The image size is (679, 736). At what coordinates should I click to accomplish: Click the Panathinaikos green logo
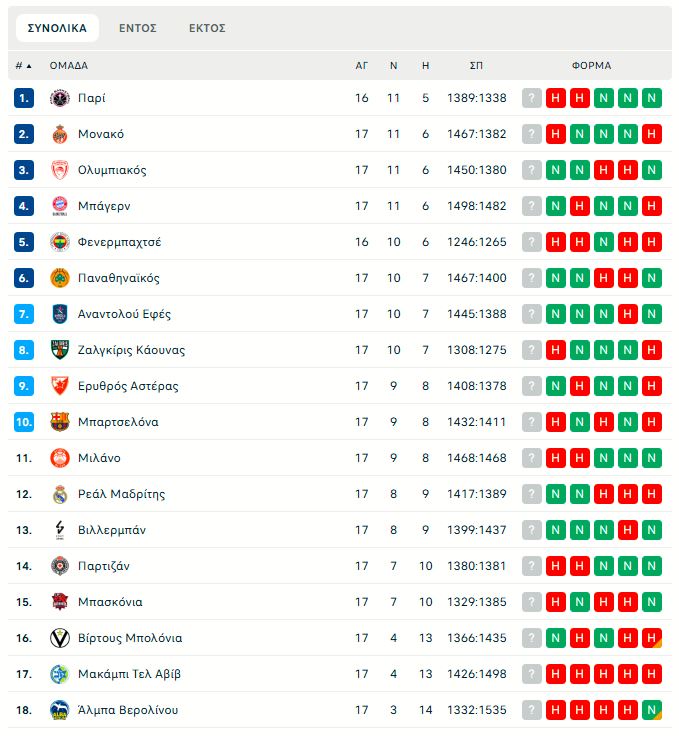coord(60,278)
